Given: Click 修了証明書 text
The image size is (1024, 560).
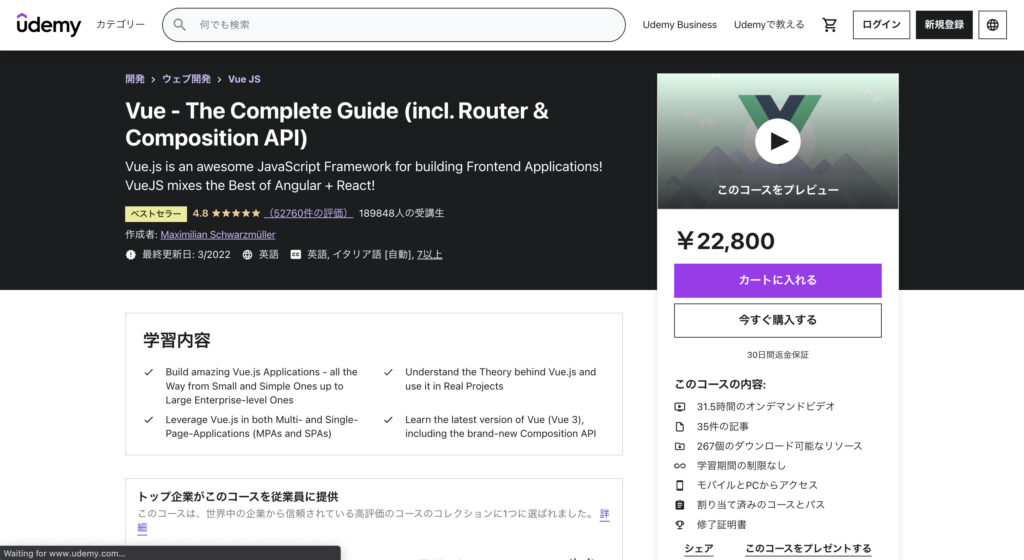Looking at the screenshot, I should coord(721,525).
